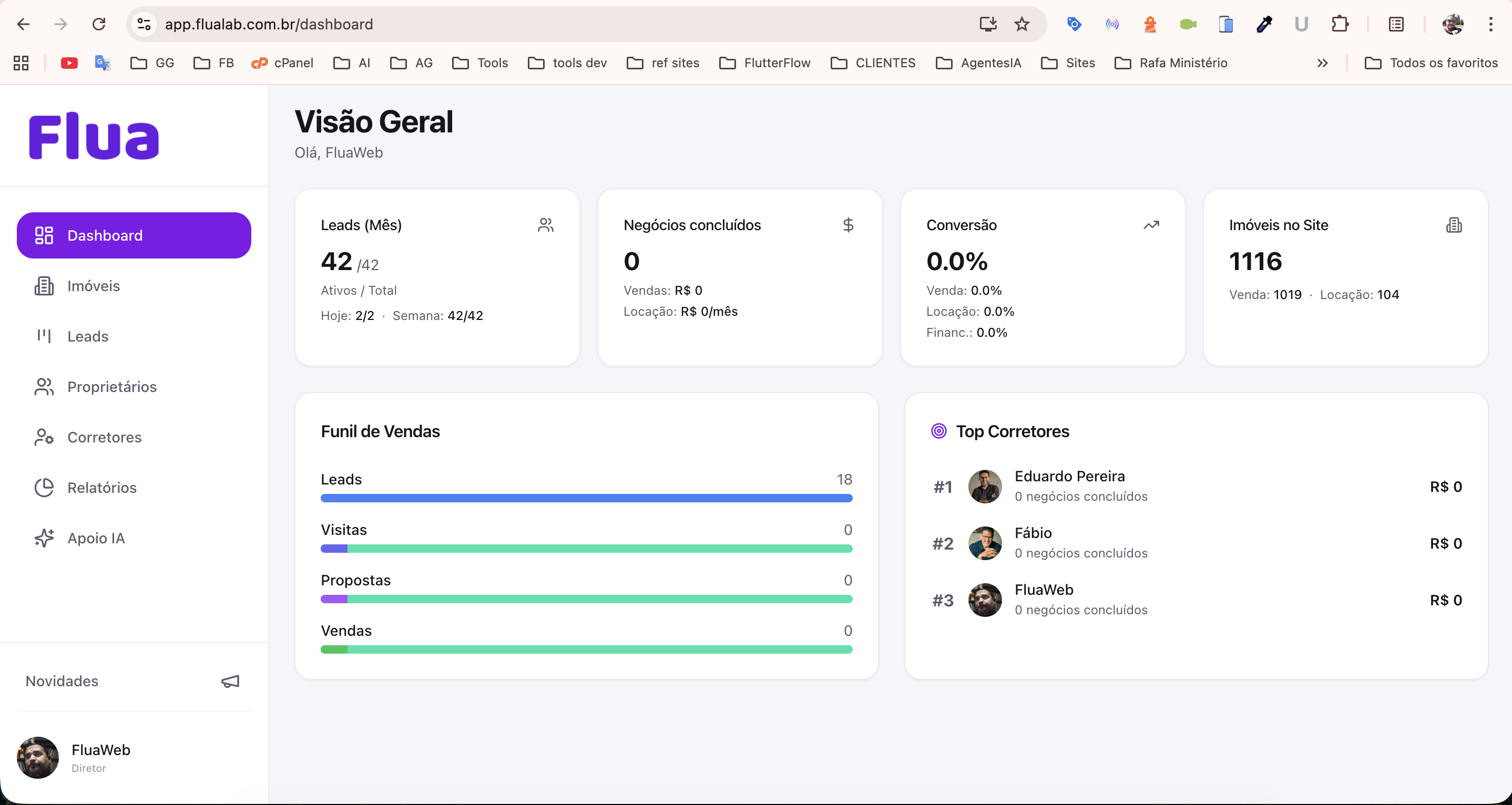The height and width of the screenshot is (805, 1512).
Task: Click the dollar icon in Negócios concluídos
Action: [848, 225]
